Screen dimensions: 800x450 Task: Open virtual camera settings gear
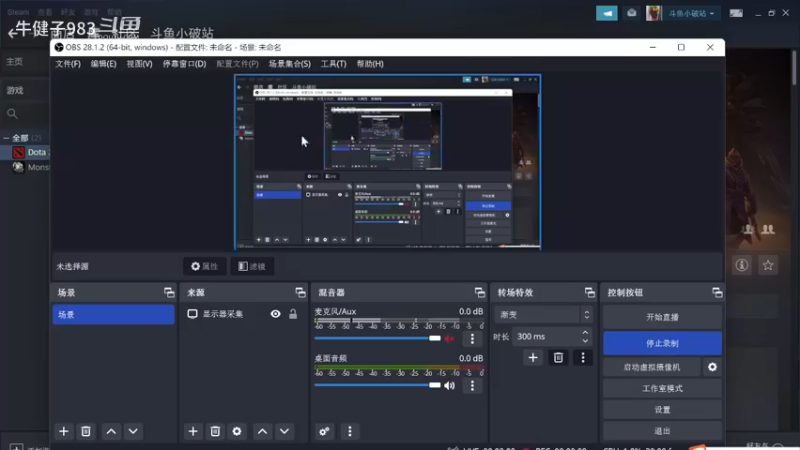click(x=712, y=367)
